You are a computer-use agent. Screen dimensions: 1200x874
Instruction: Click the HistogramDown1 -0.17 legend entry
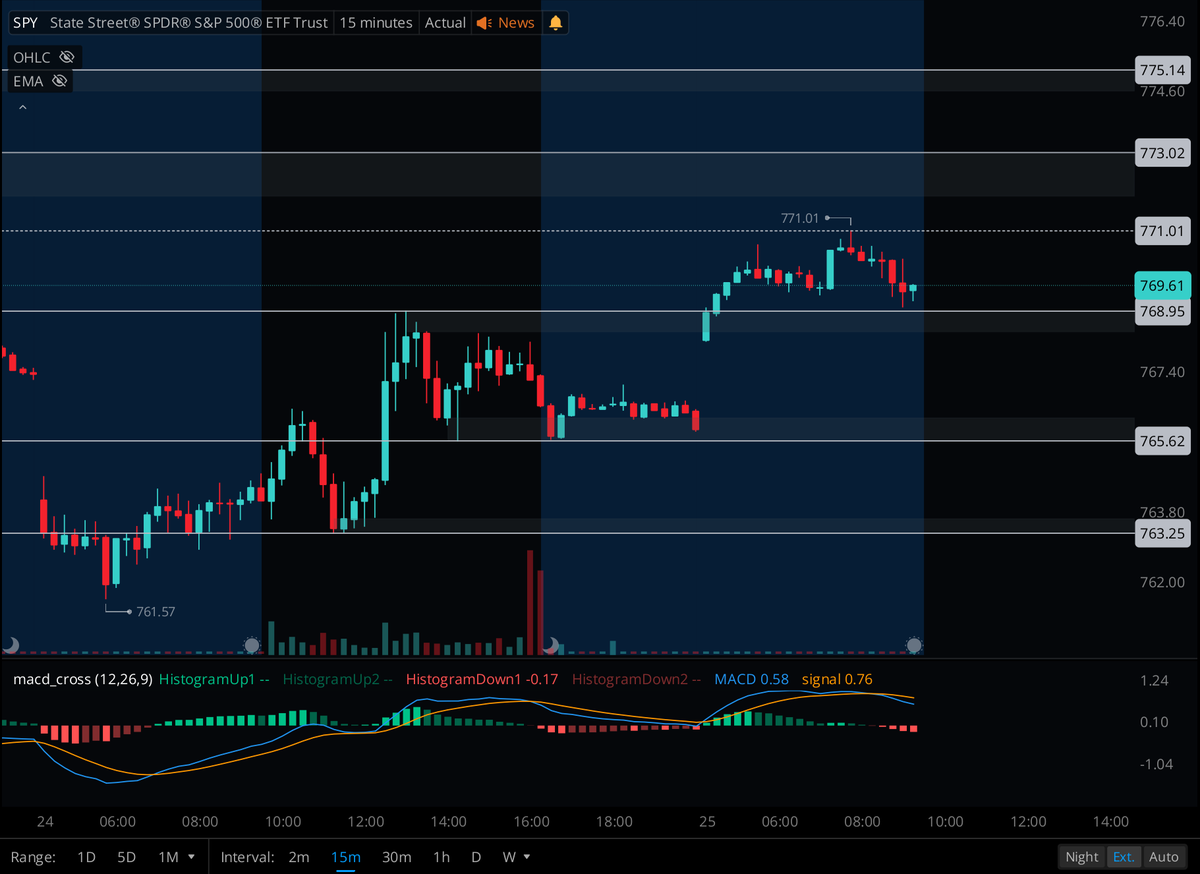point(483,679)
